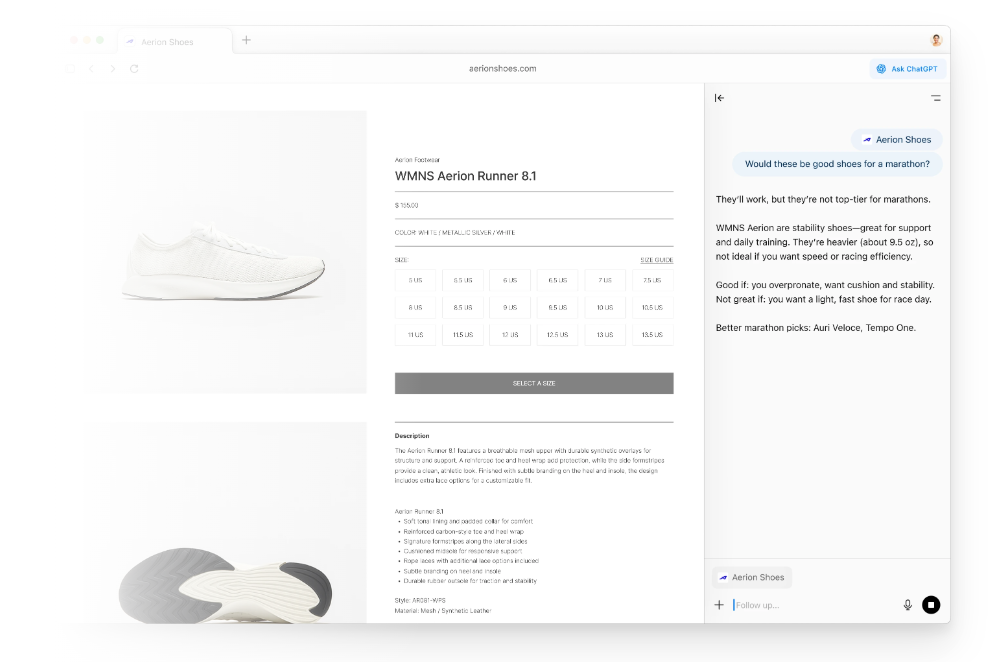Viewport: 1005px width, 662px height.
Task: Click the plus attachment icon in chat
Action: [x=719, y=605]
